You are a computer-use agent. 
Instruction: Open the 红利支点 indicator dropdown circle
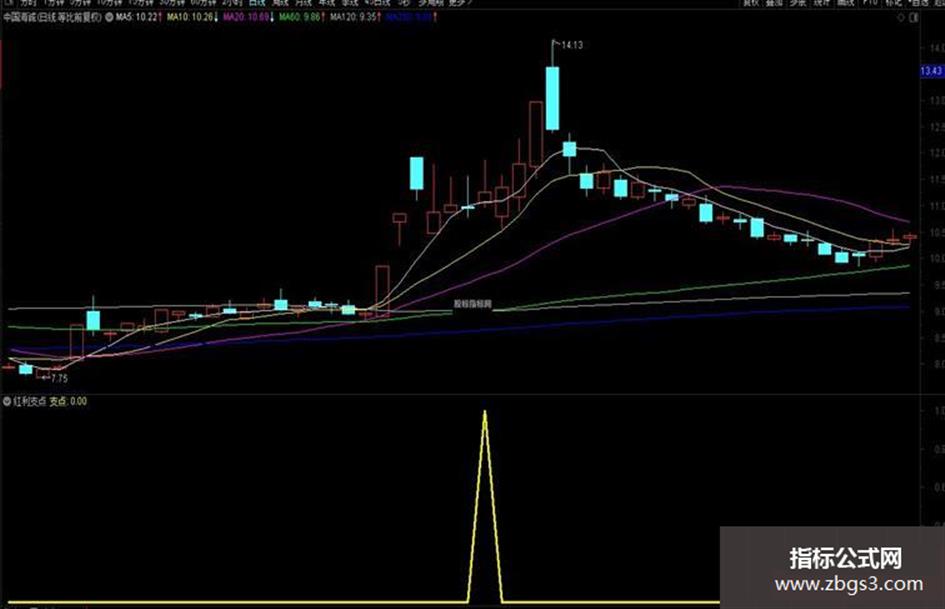[7, 401]
